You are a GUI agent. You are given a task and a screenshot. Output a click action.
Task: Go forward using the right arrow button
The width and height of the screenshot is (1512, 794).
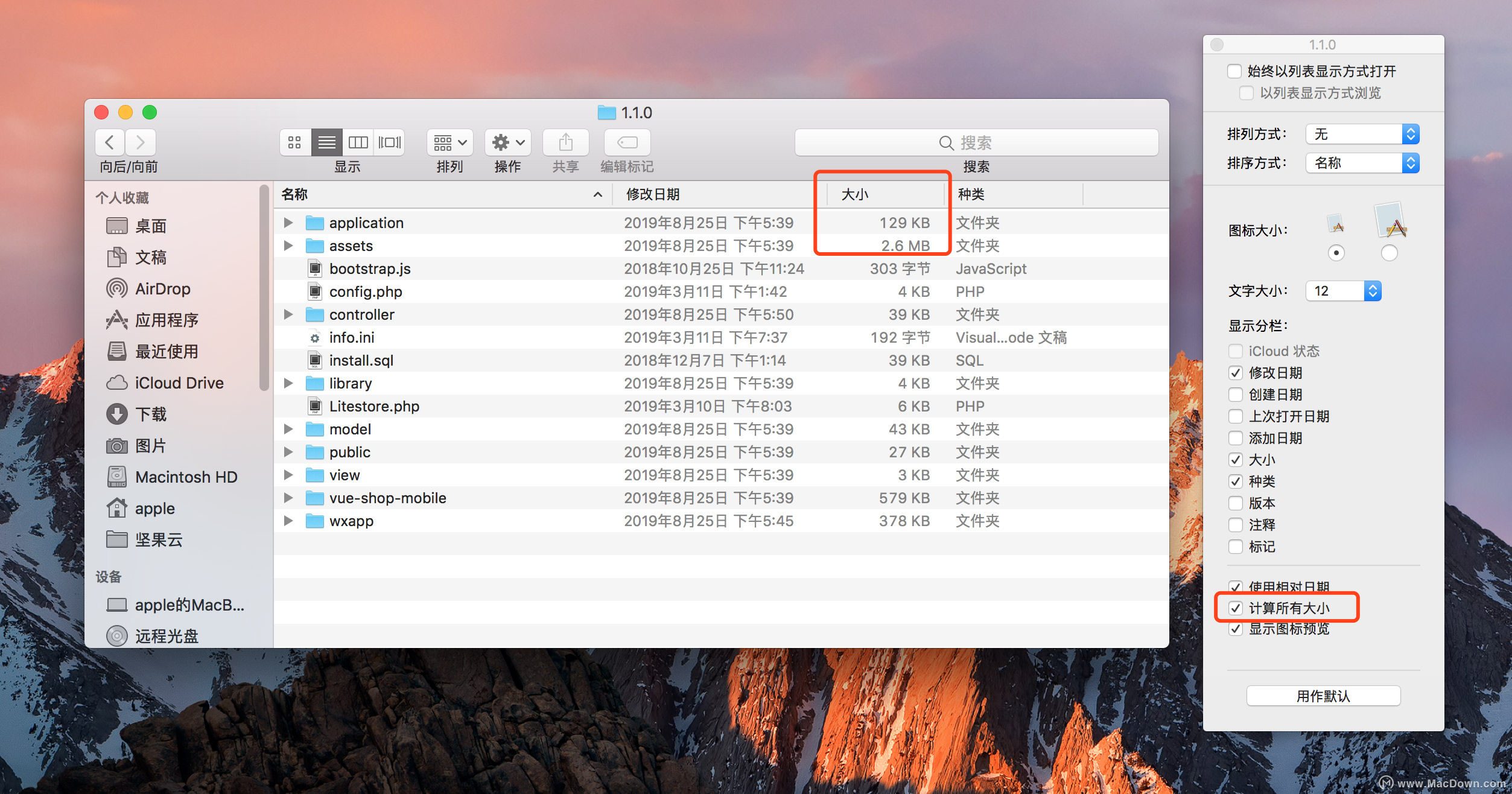click(141, 142)
